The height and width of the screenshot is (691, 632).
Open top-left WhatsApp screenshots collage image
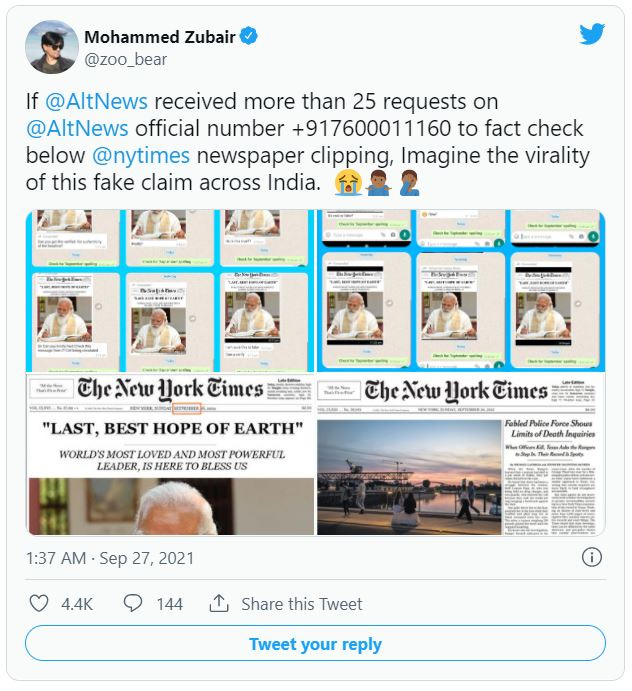tap(170, 290)
